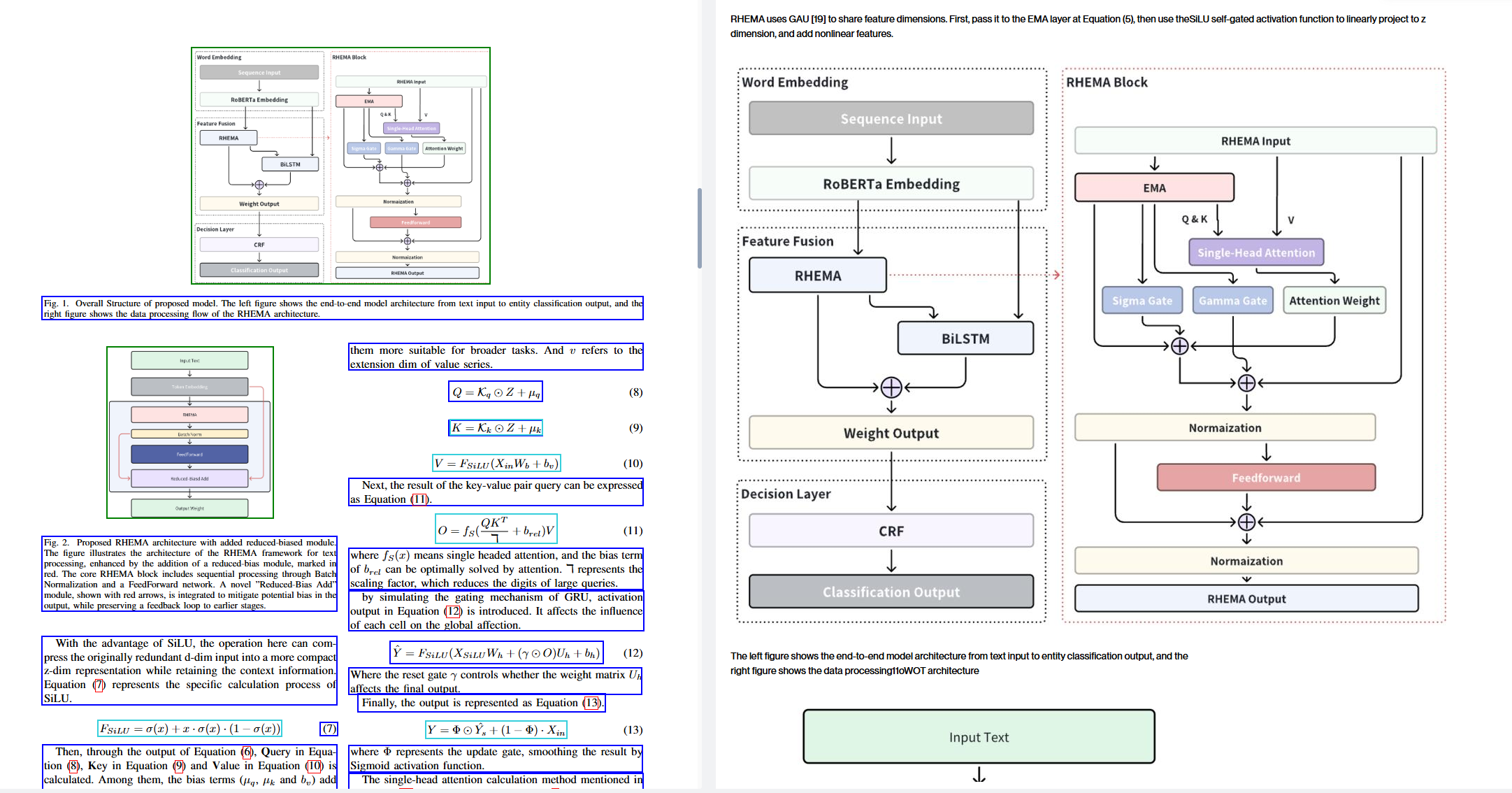
Task: Click the circled-plus node beneath Sigma Gate
Action: 1179,345
